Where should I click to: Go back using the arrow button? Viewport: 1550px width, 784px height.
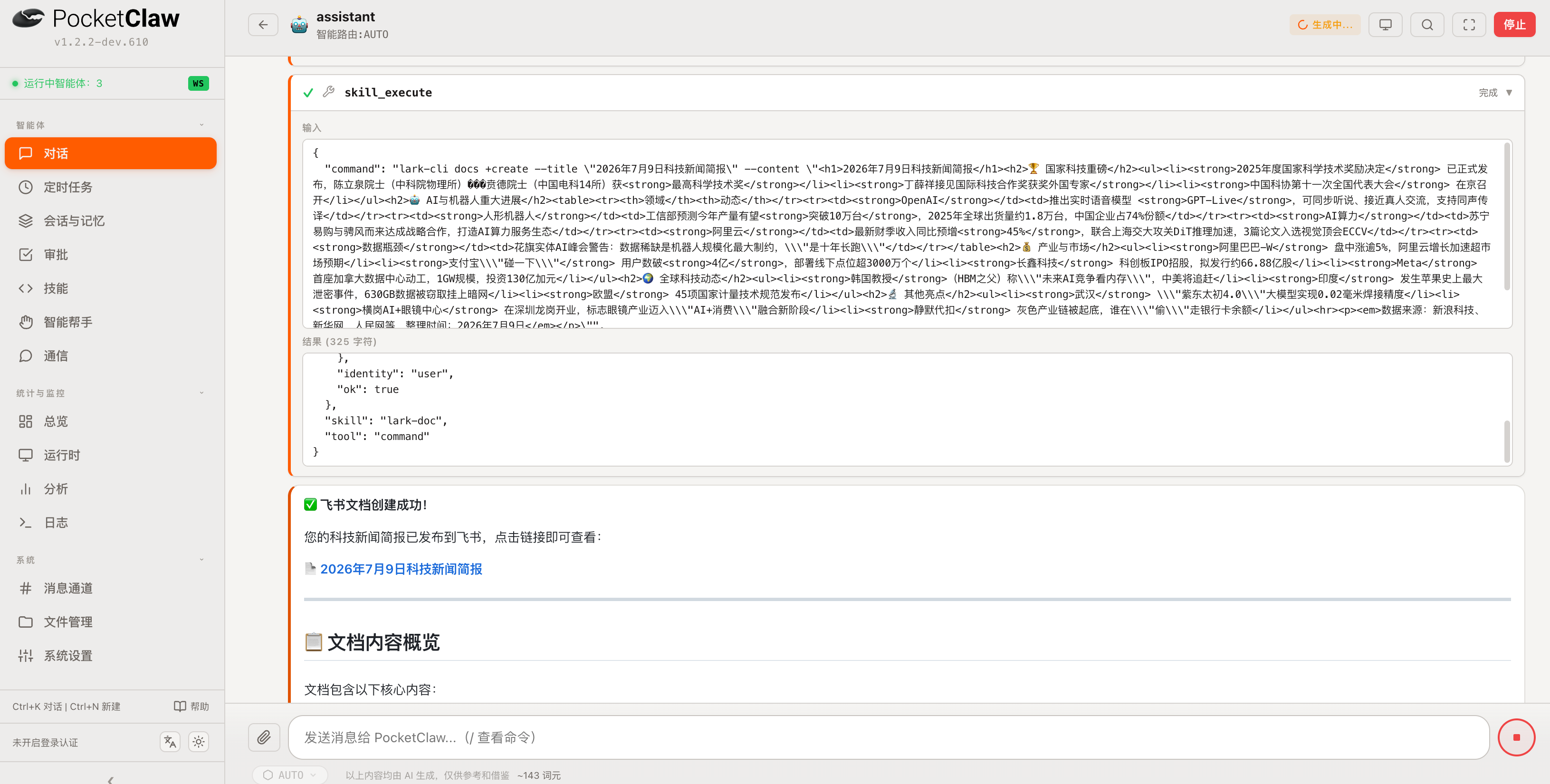[x=263, y=25]
